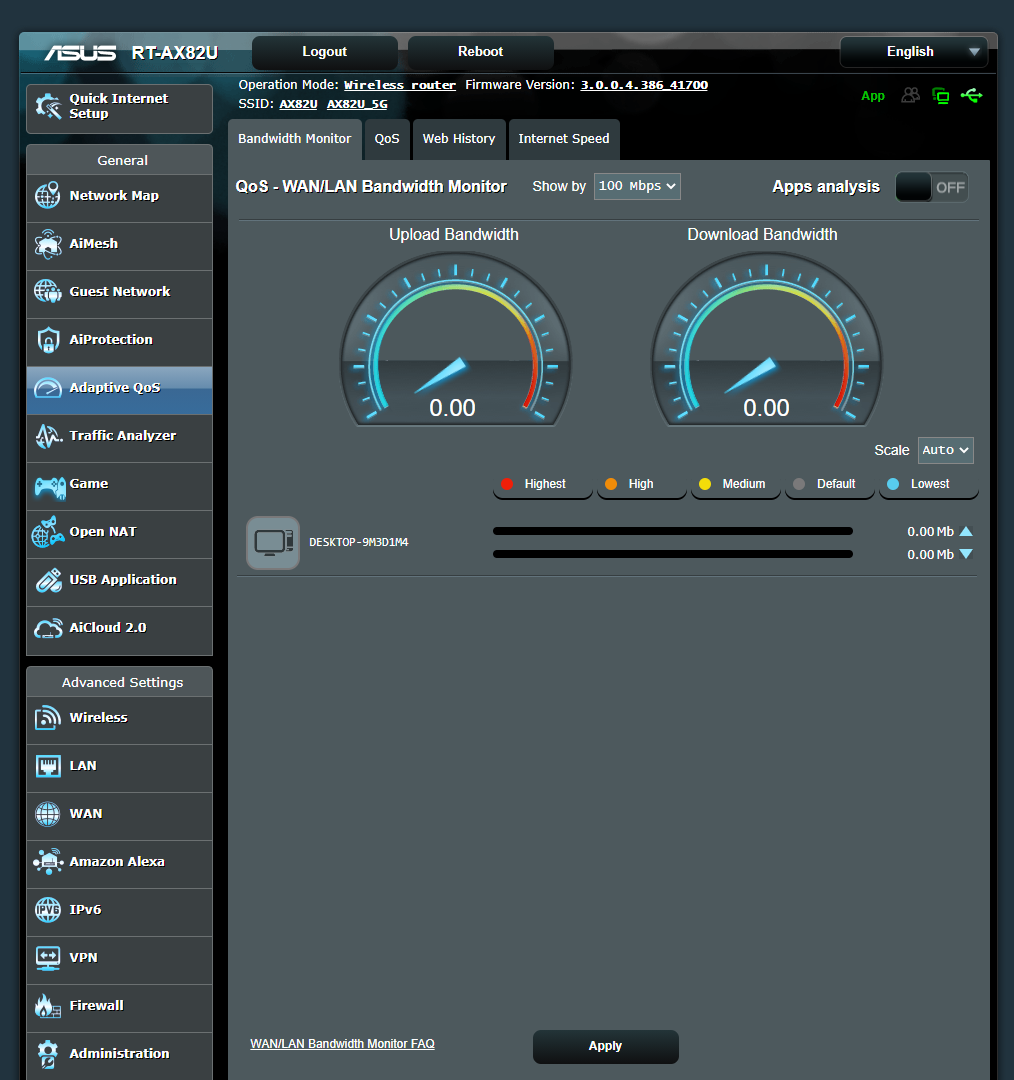Click the AX82U_5G SSID link
The height and width of the screenshot is (1080, 1014).
[357, 104]
